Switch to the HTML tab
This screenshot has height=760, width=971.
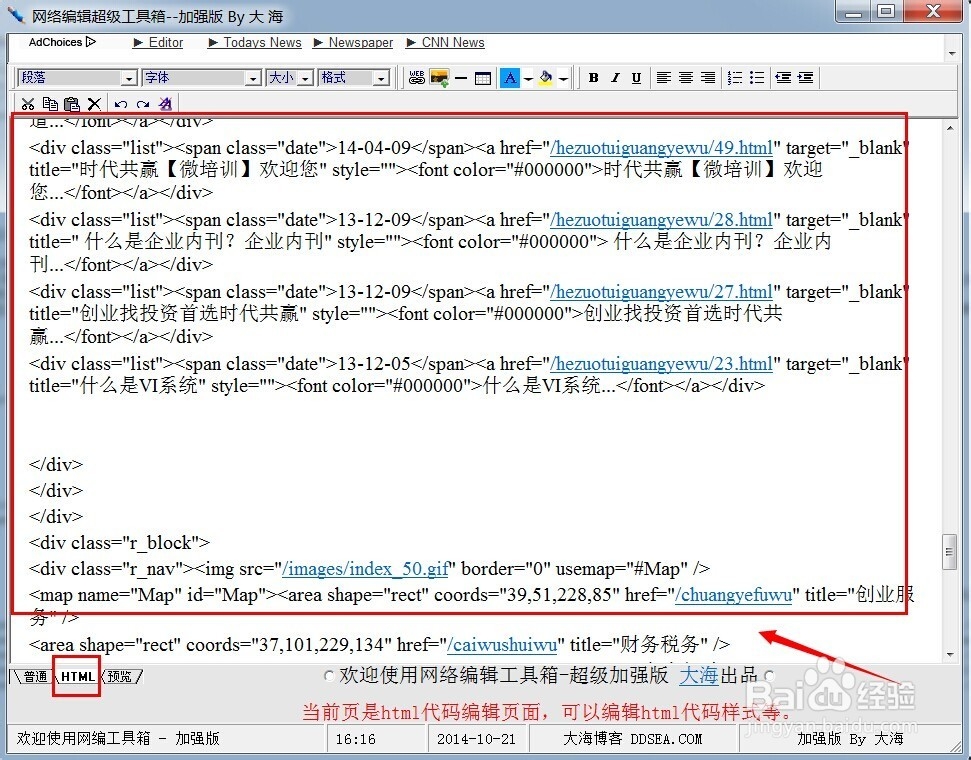[x=77, y=676]
